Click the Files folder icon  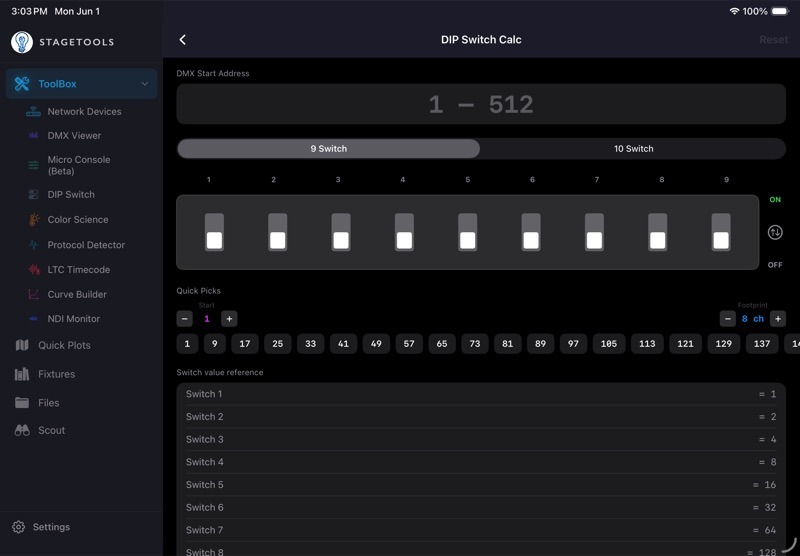pos(22,402)
